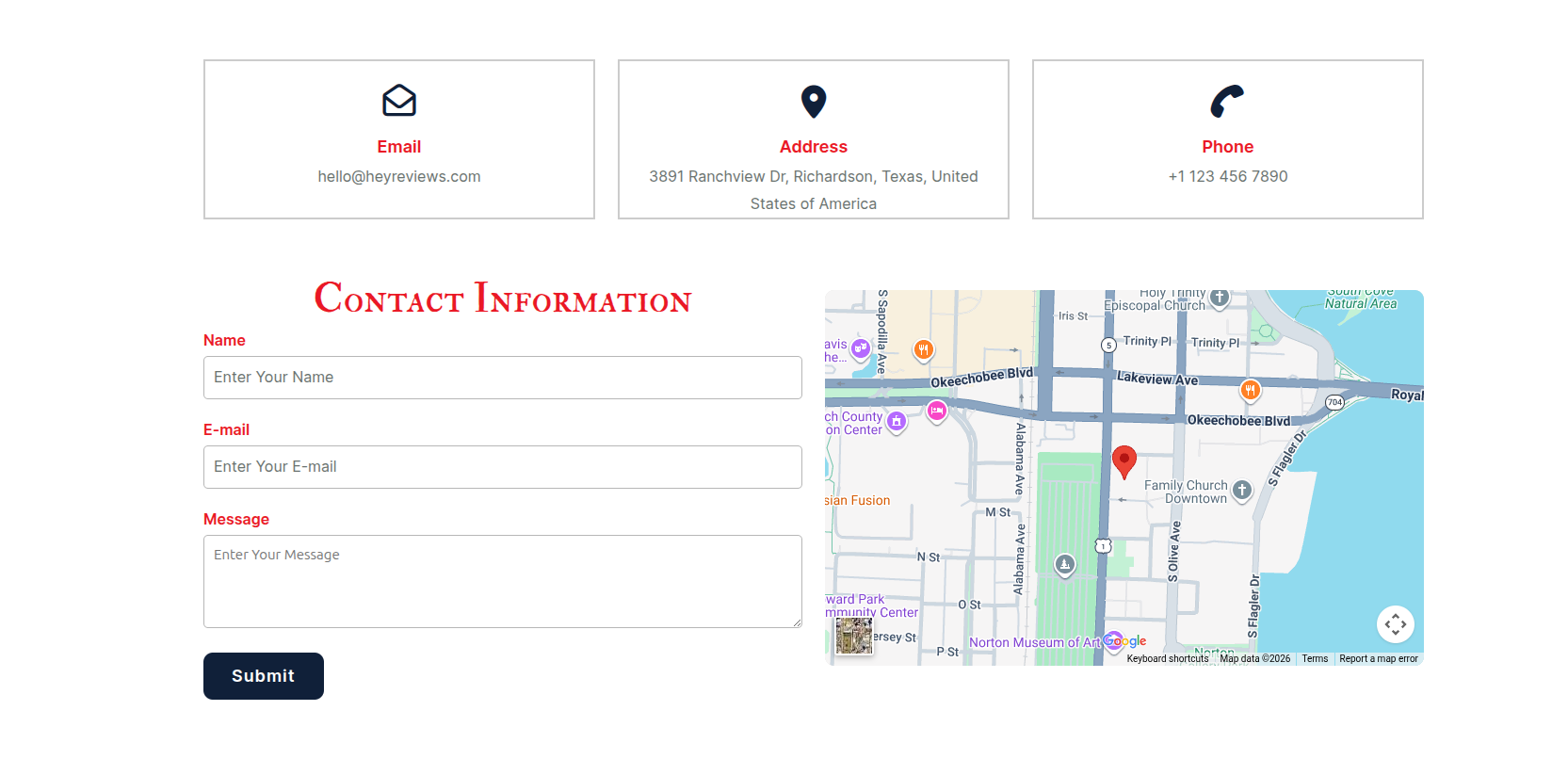Click Report a map error link
The height and width of the screenshot is (759, 1568).
coord(1378,659)
